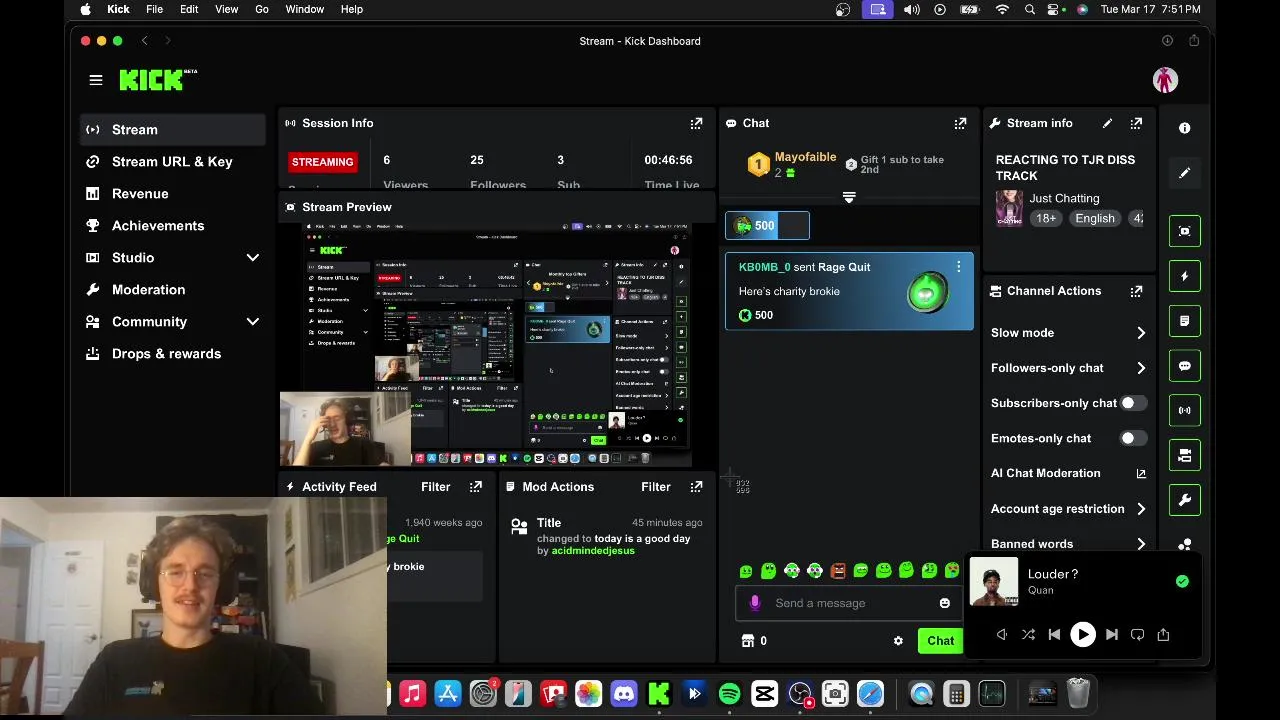Click the volume icon in music player
This screenshot has width=1280, height=720.
pos(1002,635)
